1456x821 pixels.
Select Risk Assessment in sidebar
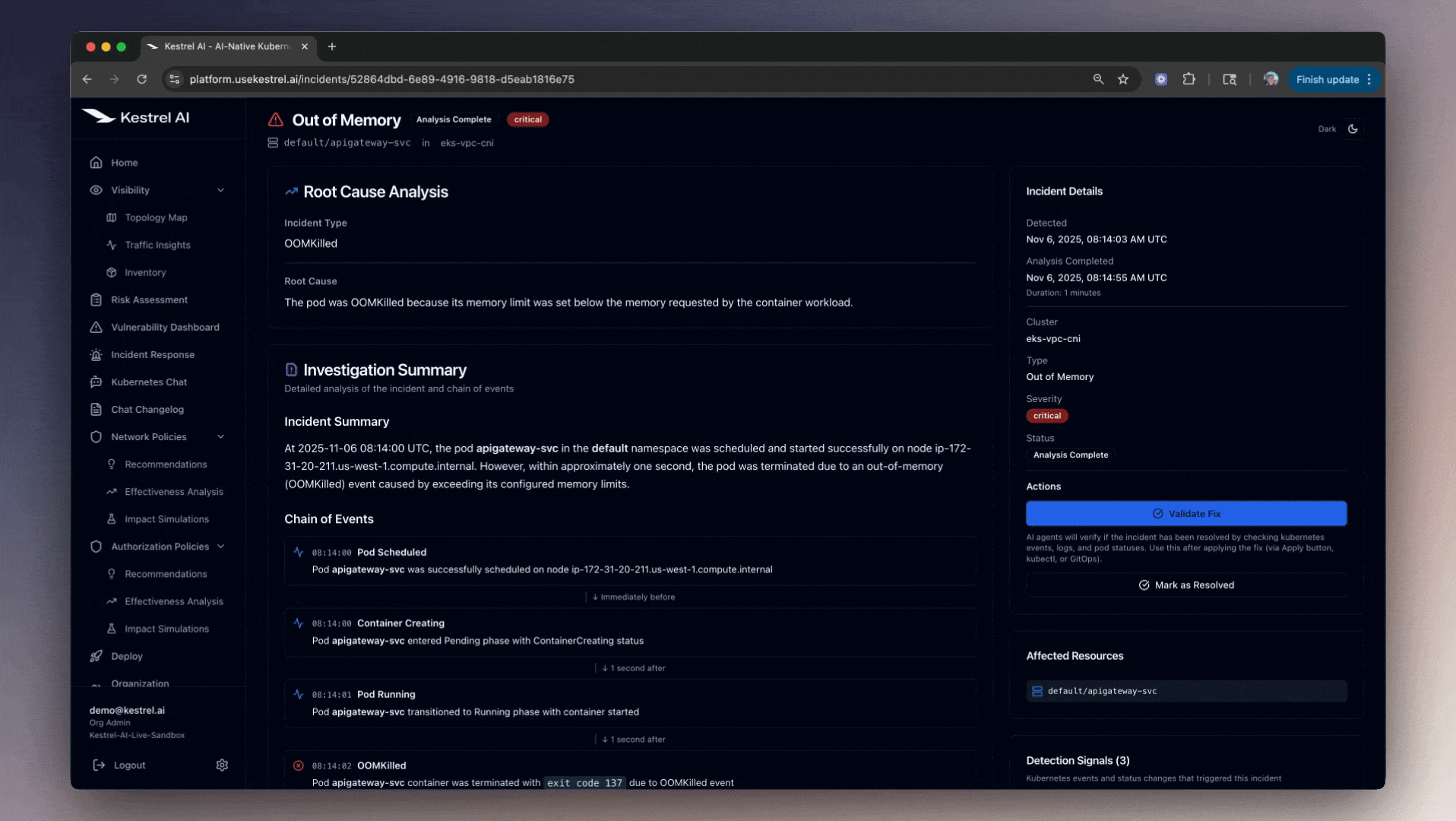(149, 300)
